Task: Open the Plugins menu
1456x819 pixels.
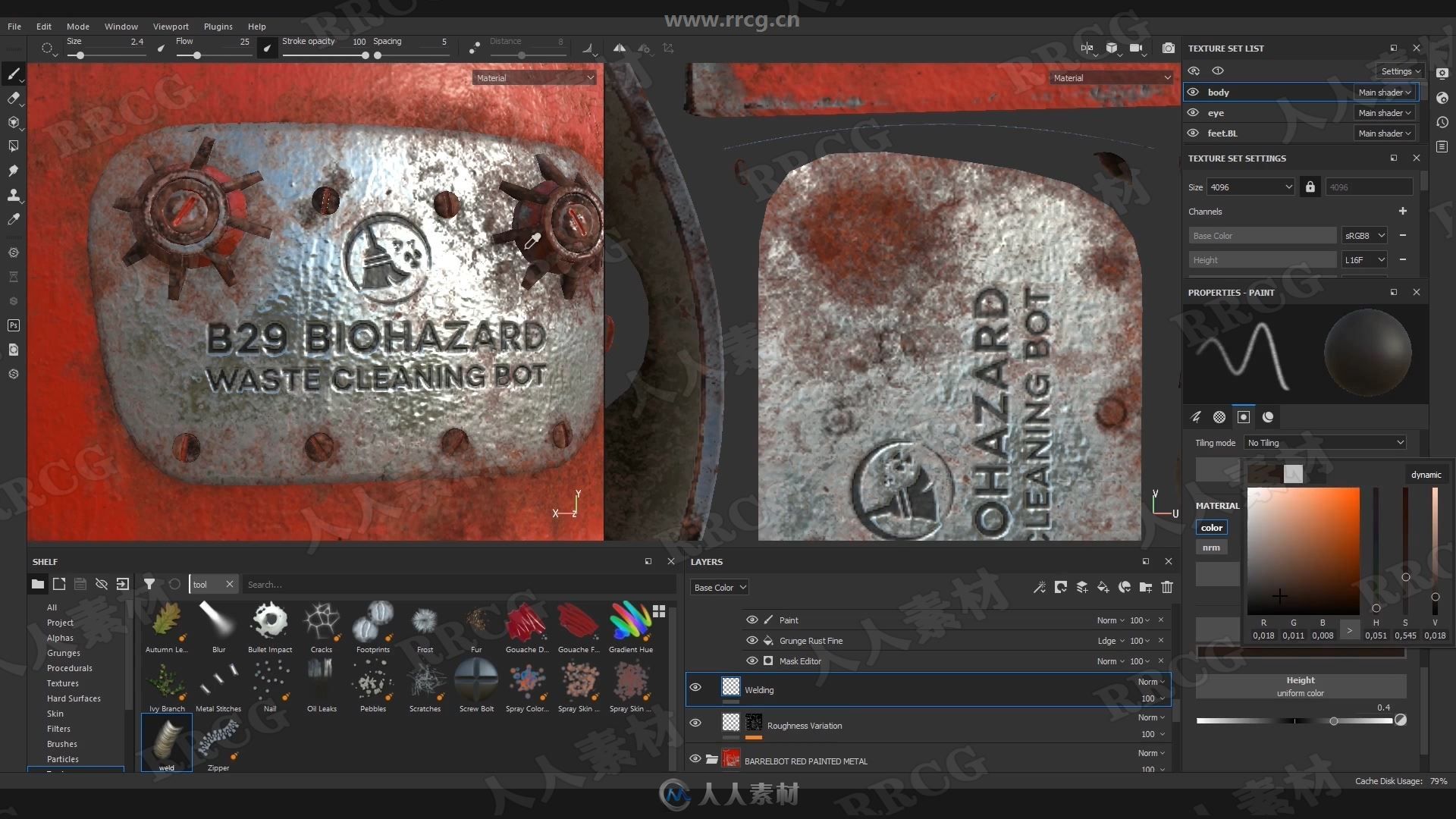Action: pos(218,26)
